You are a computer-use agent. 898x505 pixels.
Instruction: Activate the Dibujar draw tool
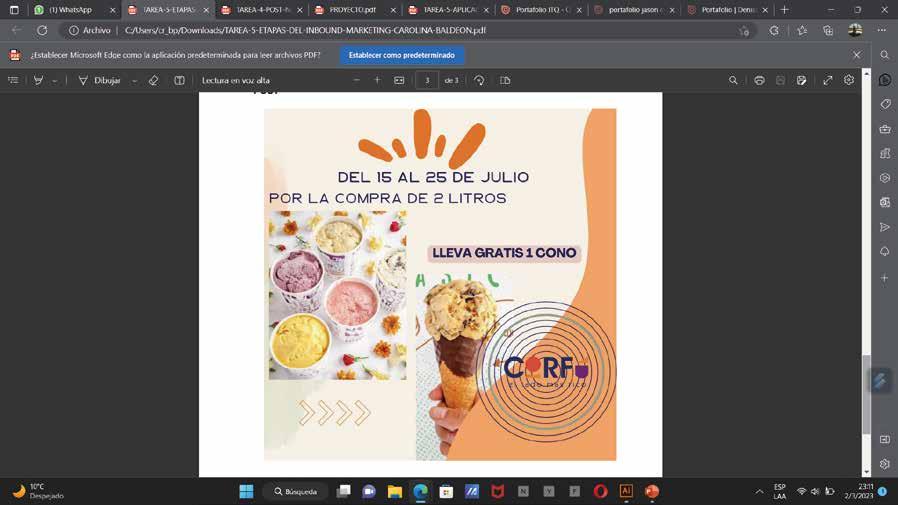coord(99,81)
